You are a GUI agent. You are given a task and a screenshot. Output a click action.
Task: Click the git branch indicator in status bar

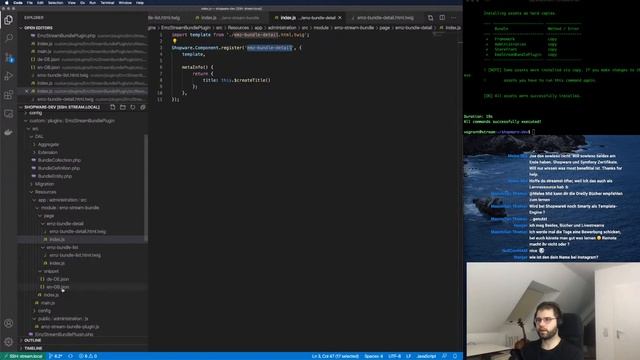coord(55,356)
